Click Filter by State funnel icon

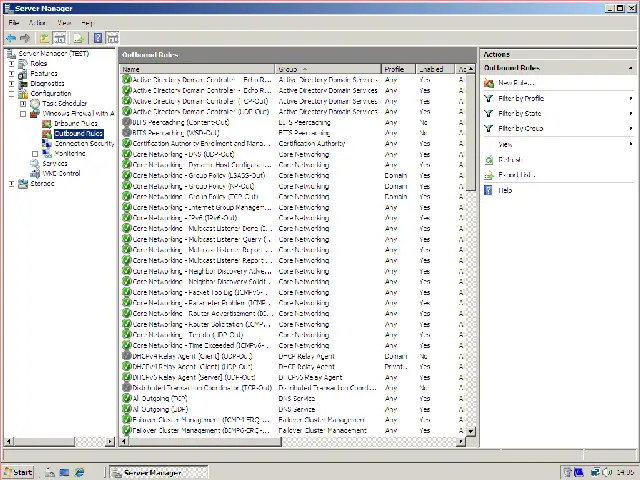[x=489, y=113]
